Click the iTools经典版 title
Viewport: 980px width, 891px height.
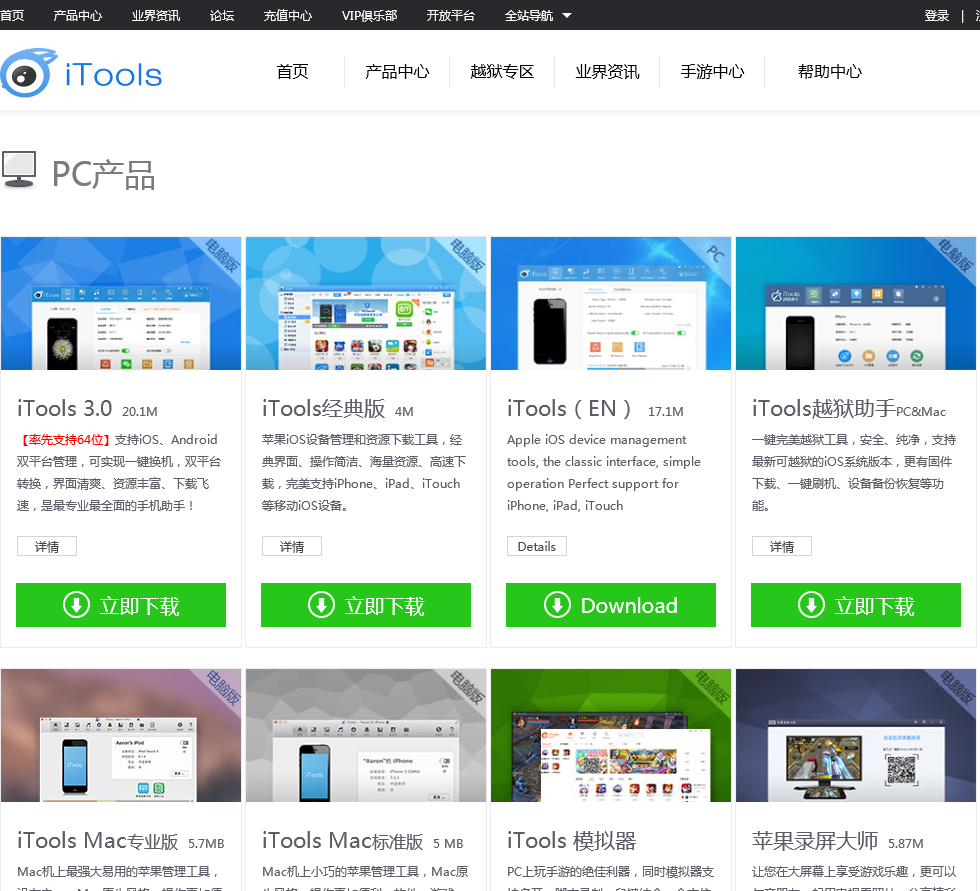tap(324, 409)
